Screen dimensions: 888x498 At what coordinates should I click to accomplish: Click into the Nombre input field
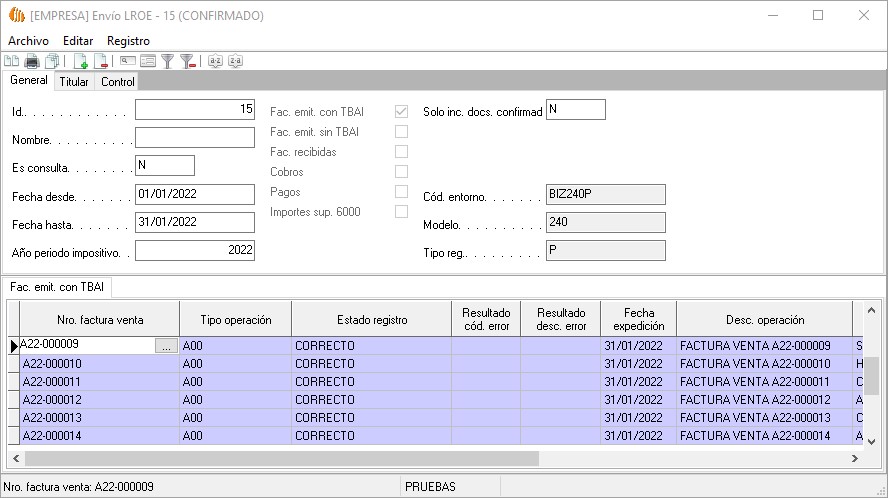[x=195, y=138]
